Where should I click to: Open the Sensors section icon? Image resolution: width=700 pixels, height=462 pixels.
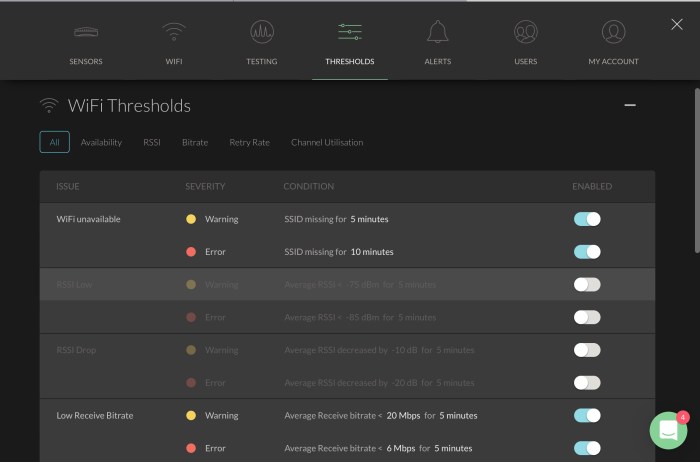pos(86,33)
